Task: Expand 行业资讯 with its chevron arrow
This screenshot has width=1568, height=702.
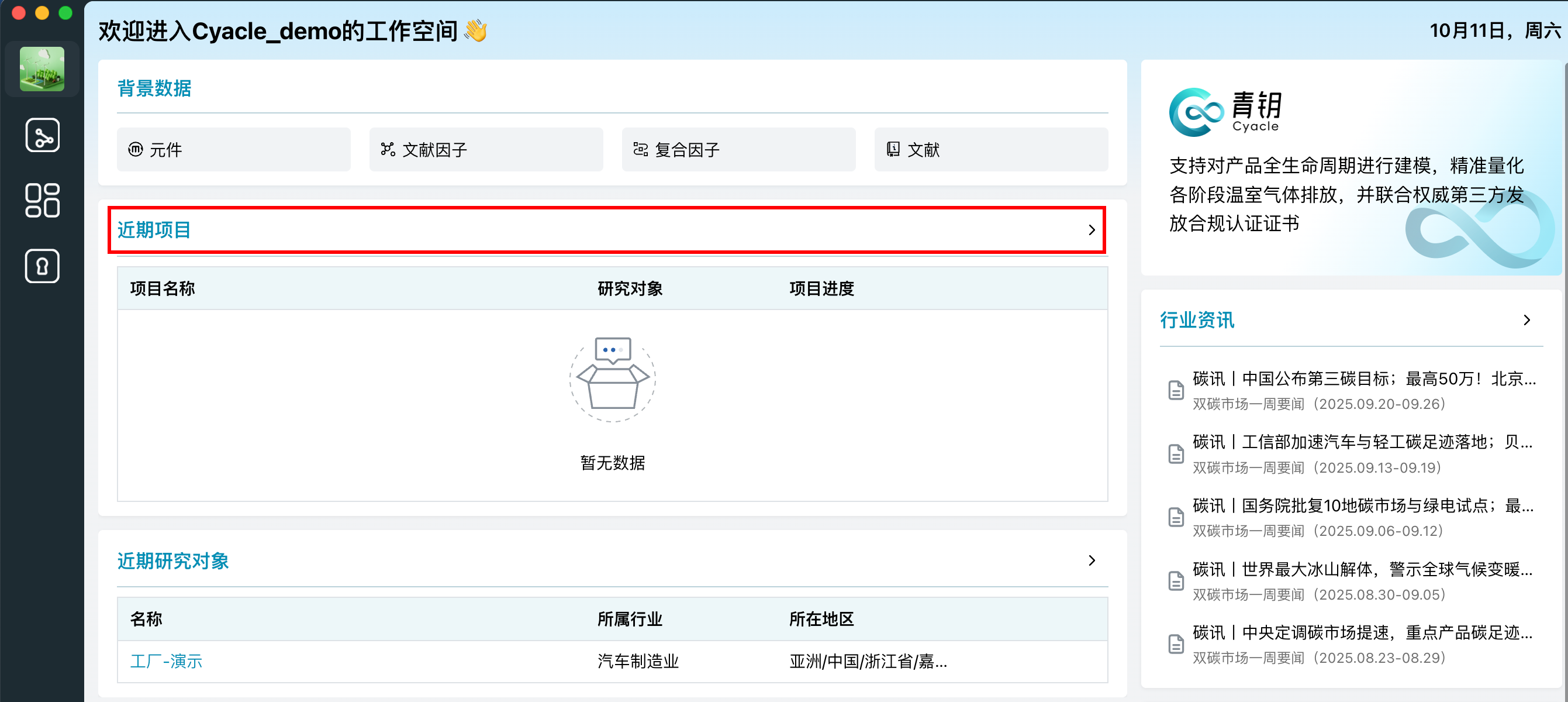Action: (x=1526, y=320)
